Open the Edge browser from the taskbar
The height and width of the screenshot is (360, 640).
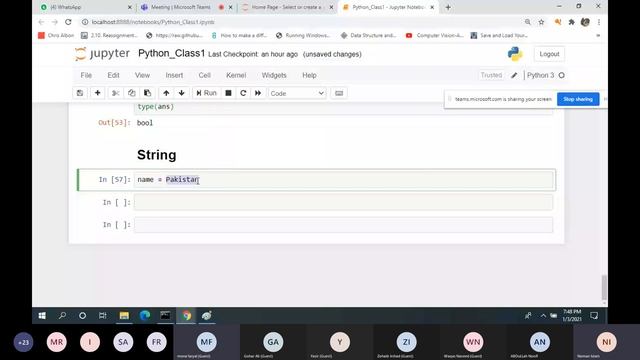[145, 316]
